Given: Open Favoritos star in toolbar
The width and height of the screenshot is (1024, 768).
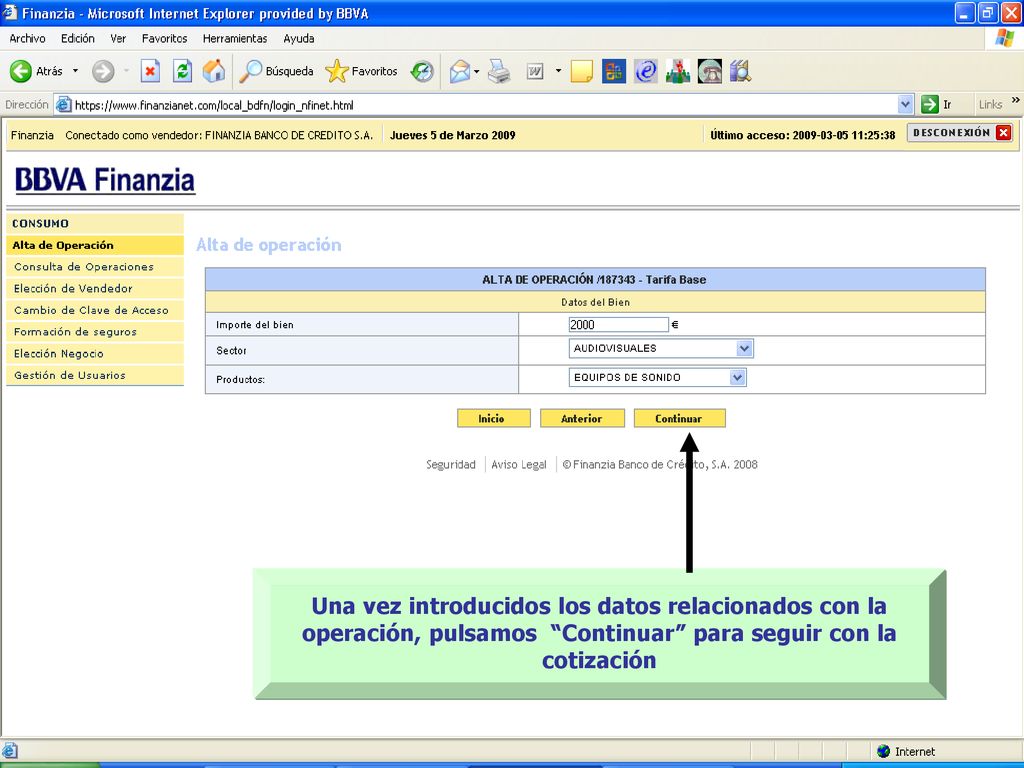Looking at the screenshot, I should [361, 71].
